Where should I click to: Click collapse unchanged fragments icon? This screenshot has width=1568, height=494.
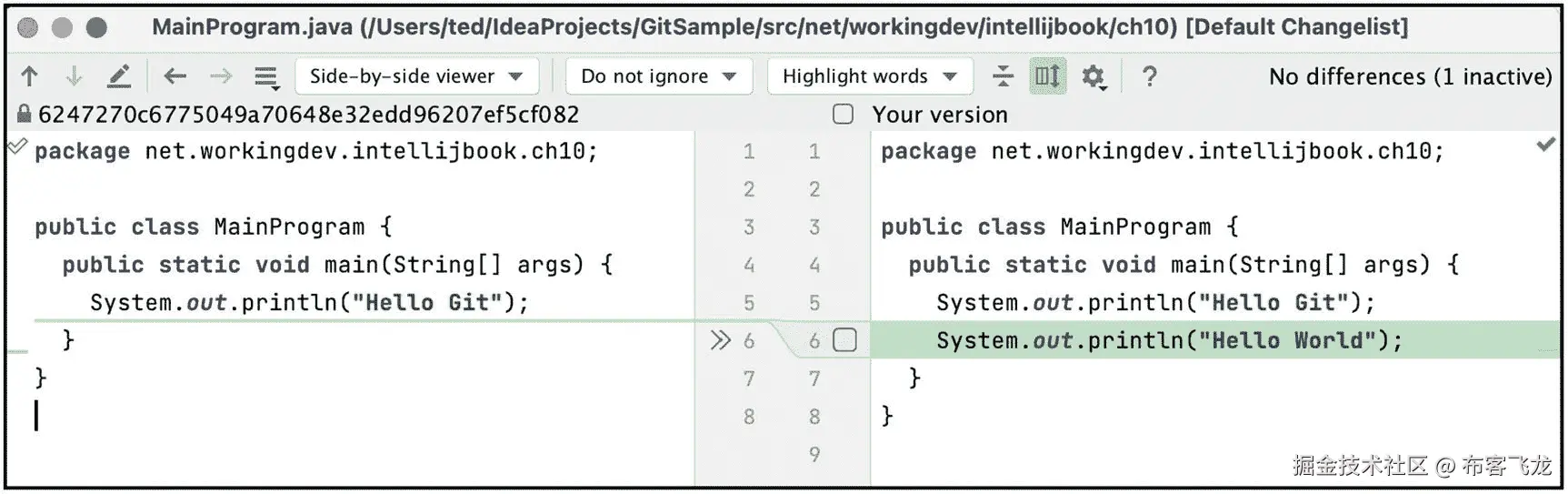click(x=1003, y=76)
